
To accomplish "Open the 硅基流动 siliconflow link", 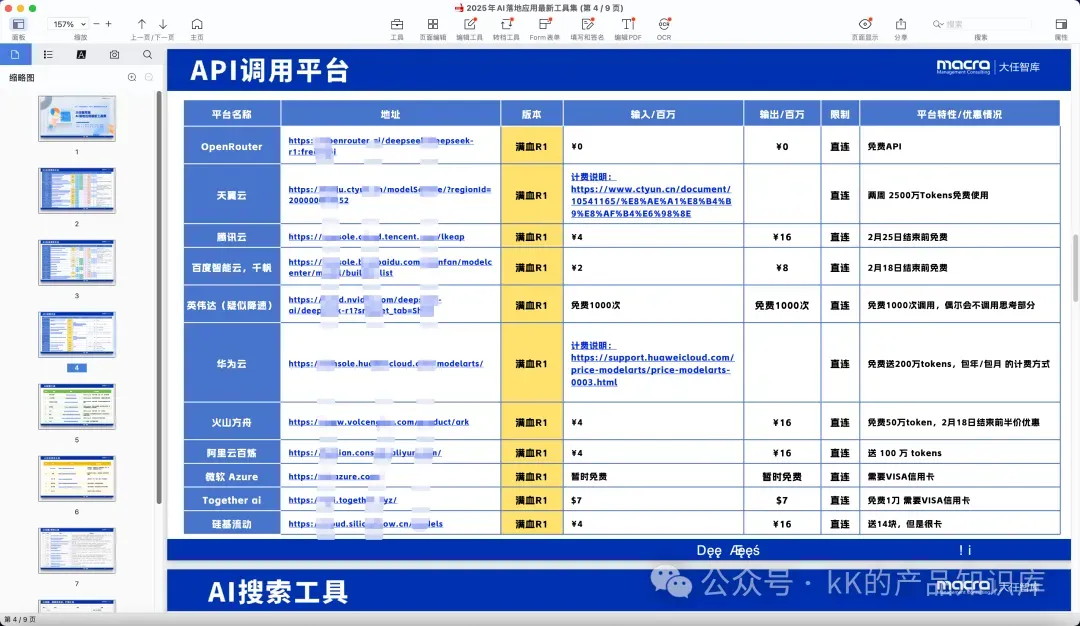I will point(365,523).
